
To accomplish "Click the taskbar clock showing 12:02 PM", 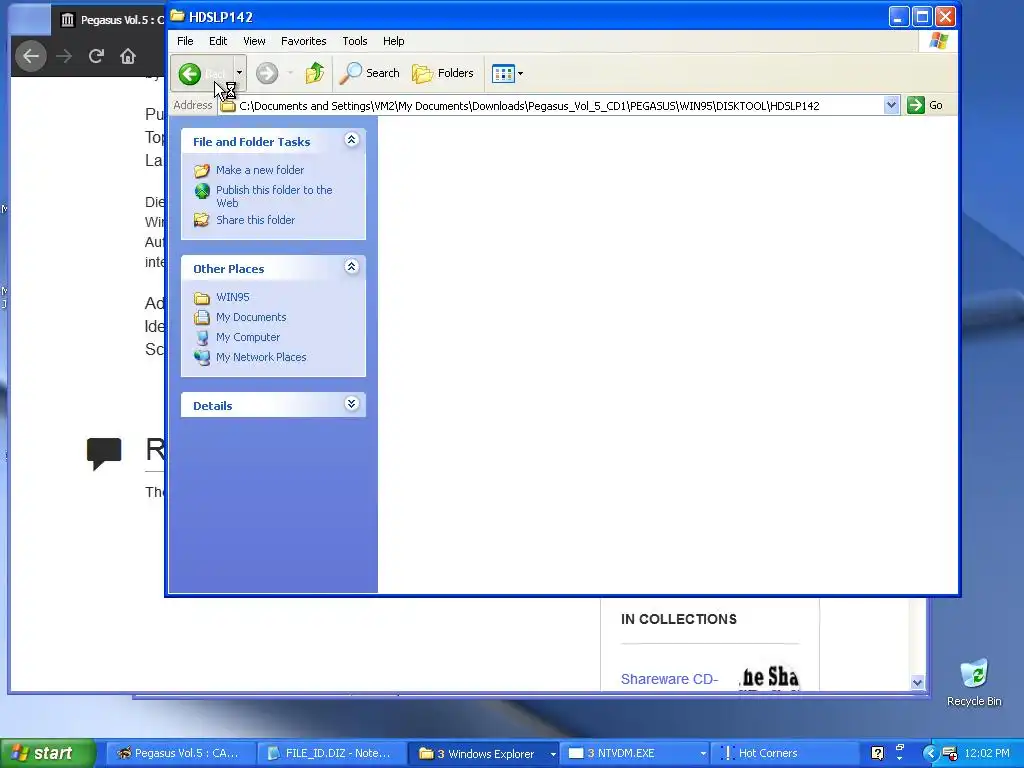I will [987, 753].
